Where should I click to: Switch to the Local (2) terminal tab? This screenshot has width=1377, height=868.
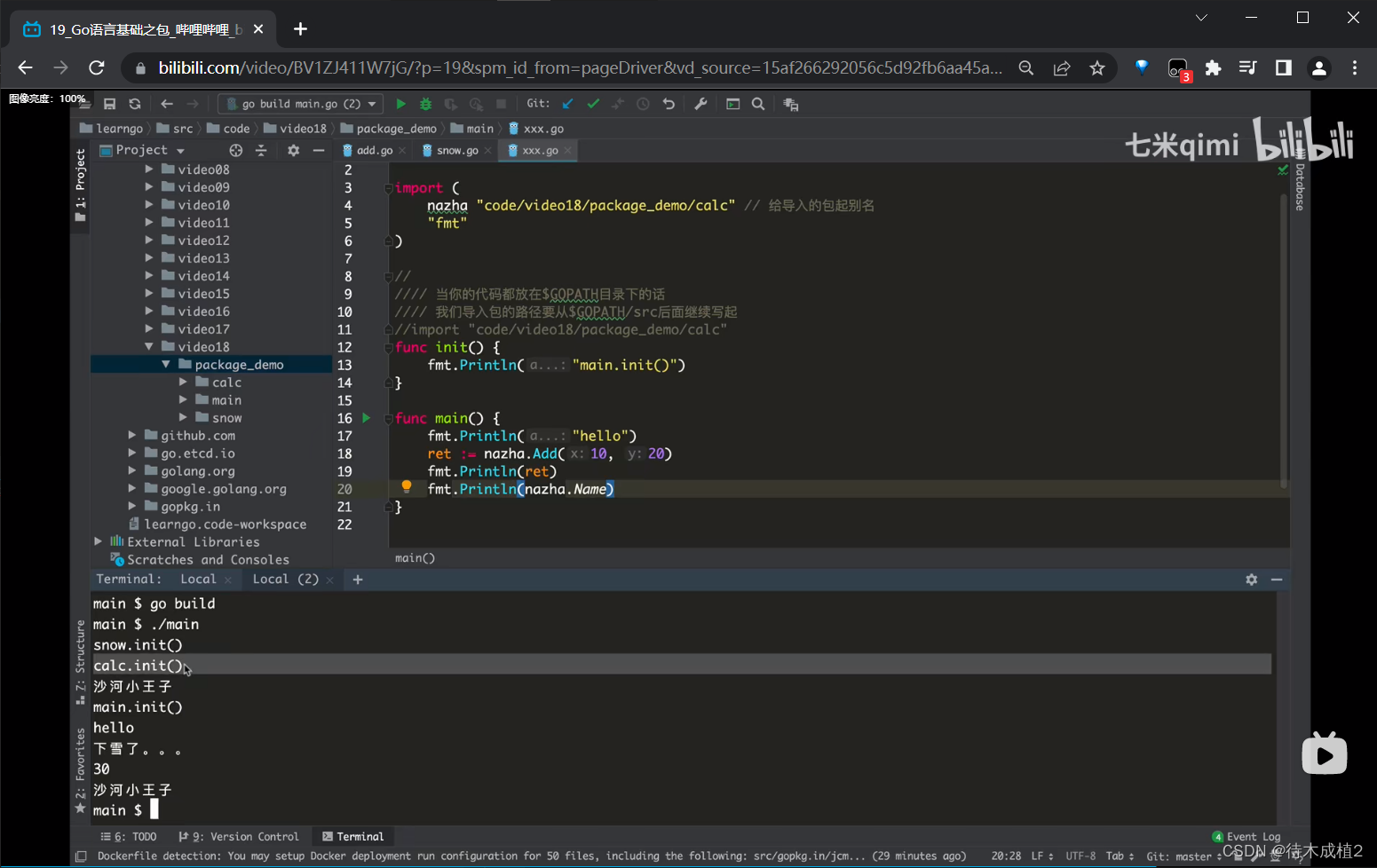pos(285,579)
